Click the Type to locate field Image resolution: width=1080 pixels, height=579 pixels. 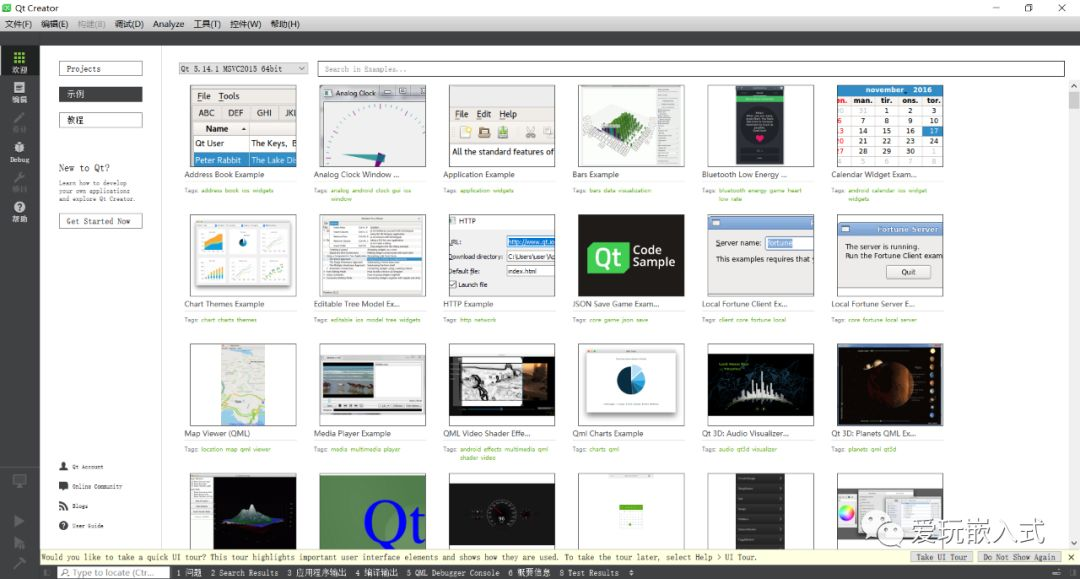tap(113, 572)
